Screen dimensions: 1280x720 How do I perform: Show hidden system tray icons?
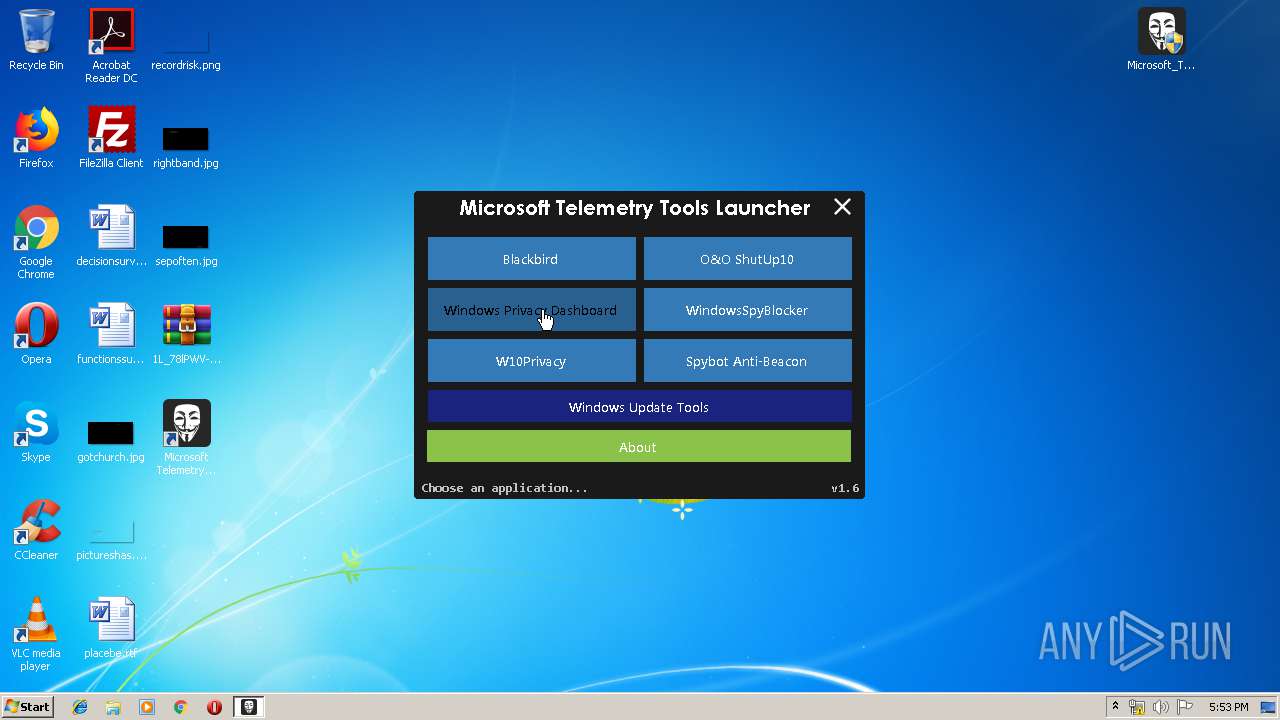coord(1115,706)
